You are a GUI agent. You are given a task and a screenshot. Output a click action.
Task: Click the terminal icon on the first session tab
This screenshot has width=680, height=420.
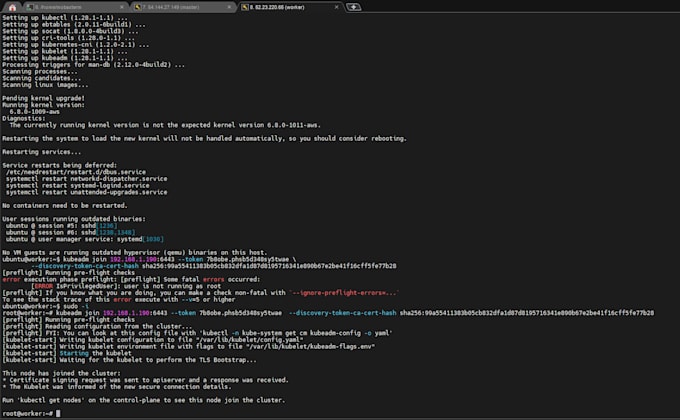(x=30, y=7)
